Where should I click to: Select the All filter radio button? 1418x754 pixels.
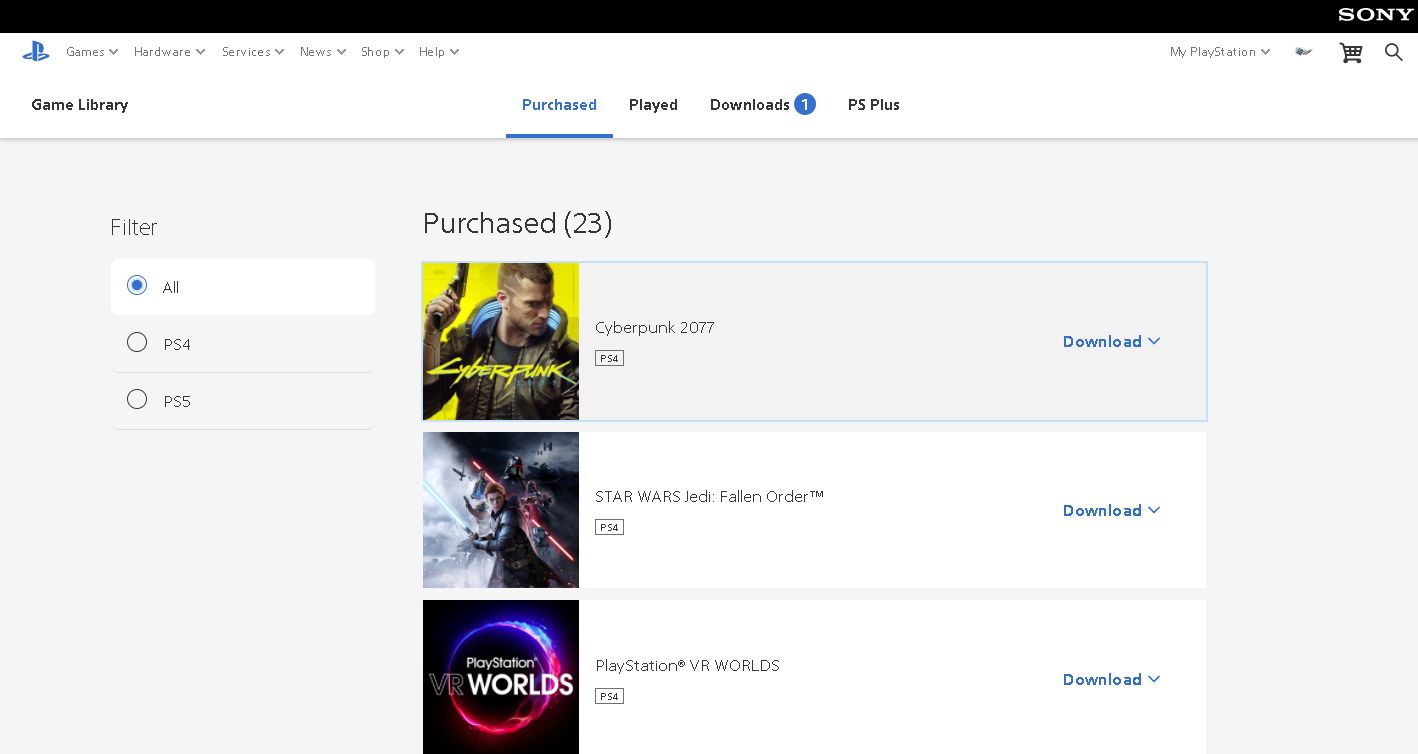137,286
